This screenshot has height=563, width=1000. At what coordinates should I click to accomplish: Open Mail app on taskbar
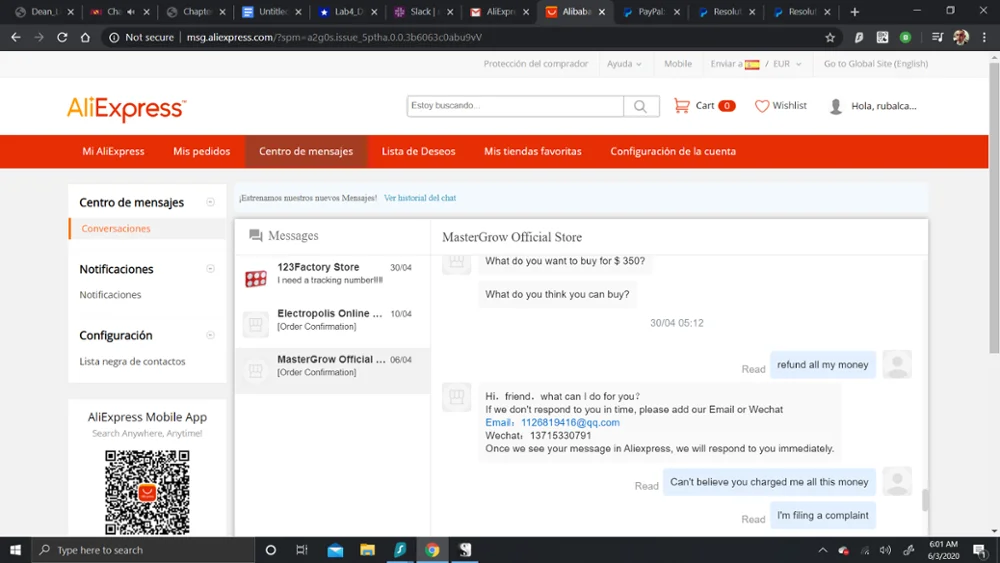point(335,550)
